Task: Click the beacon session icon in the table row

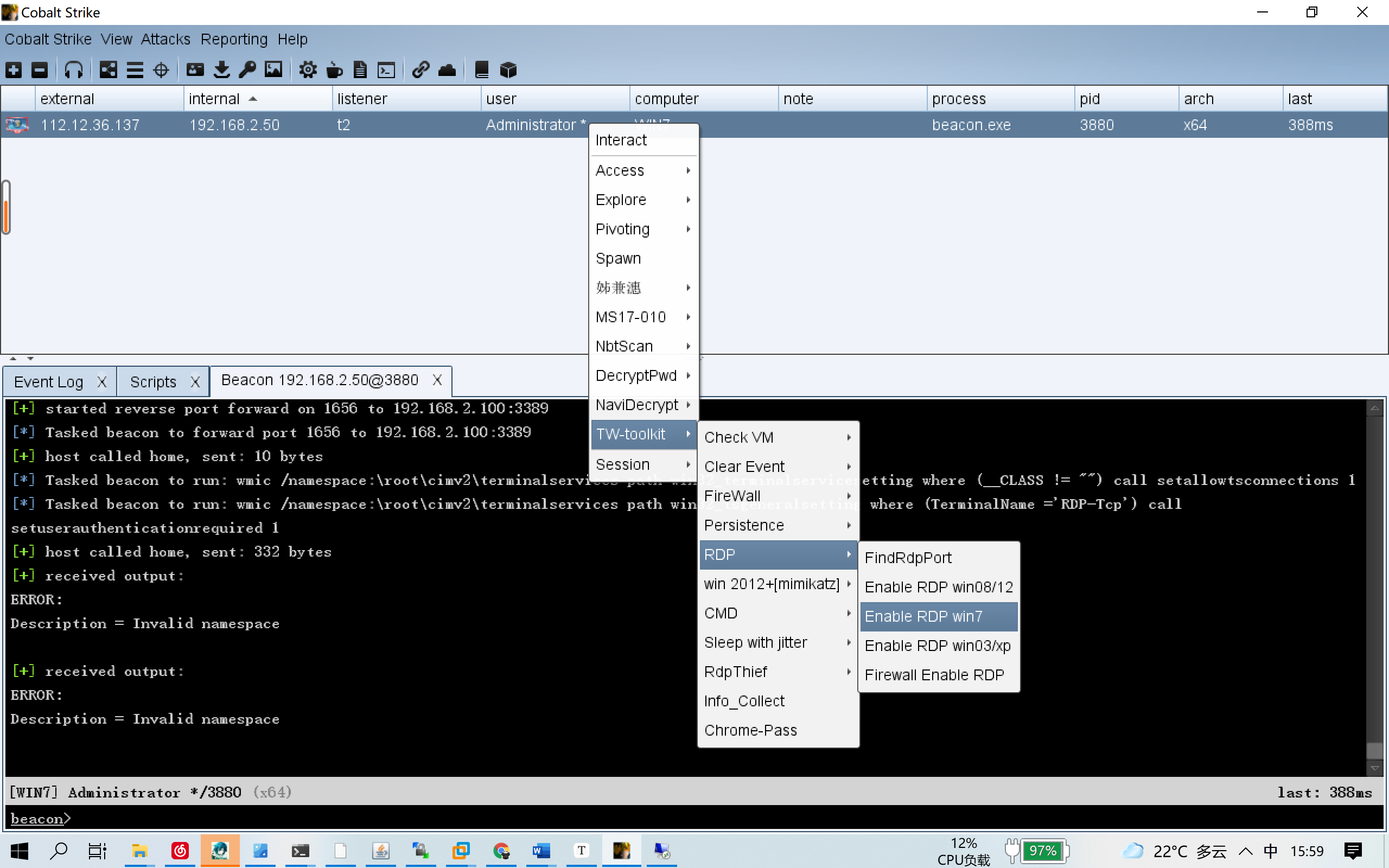Action: pos(17,125)
